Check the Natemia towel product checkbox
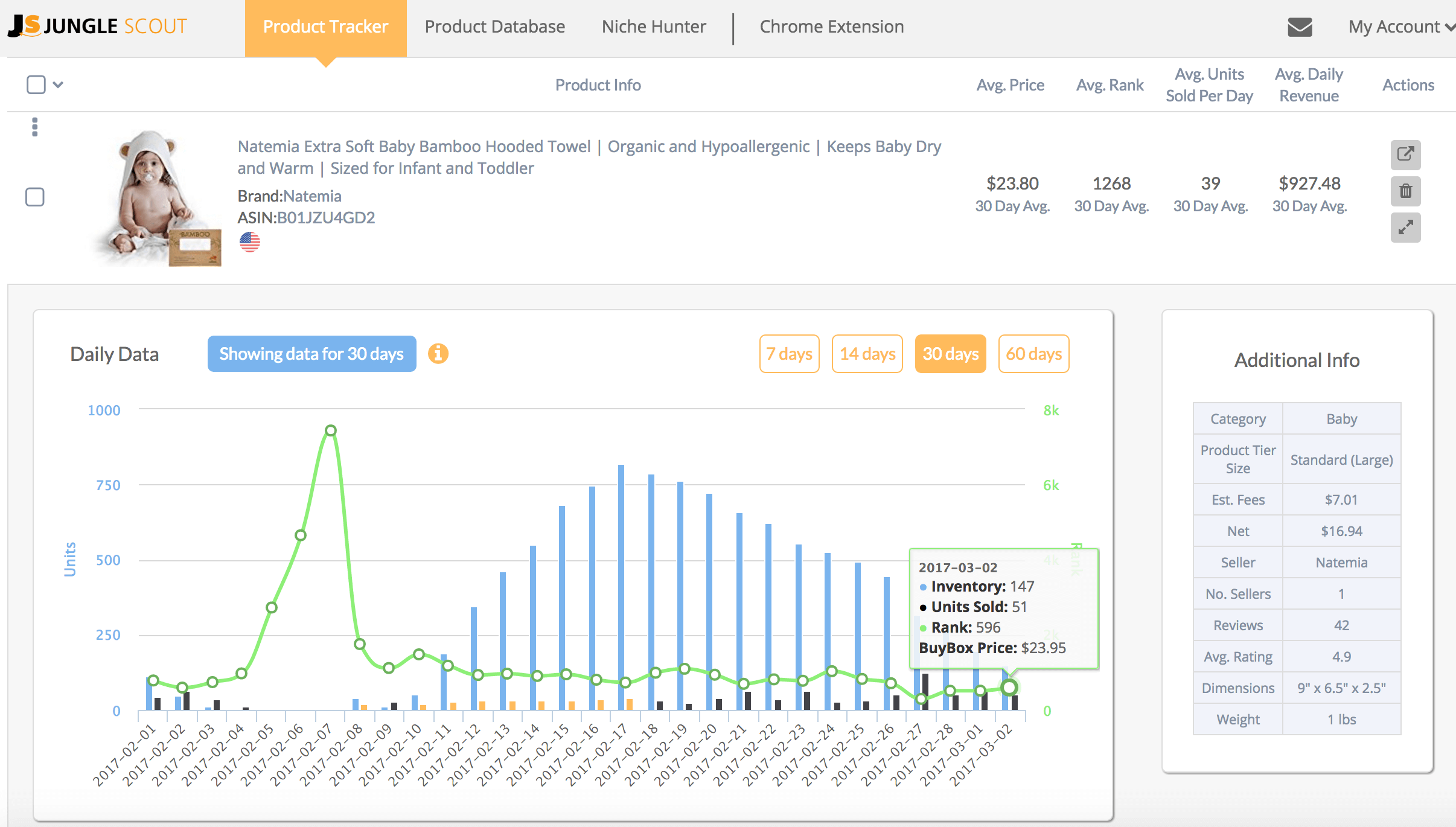The width and height of the screenshot is (1456, 827). coord(35,197)
